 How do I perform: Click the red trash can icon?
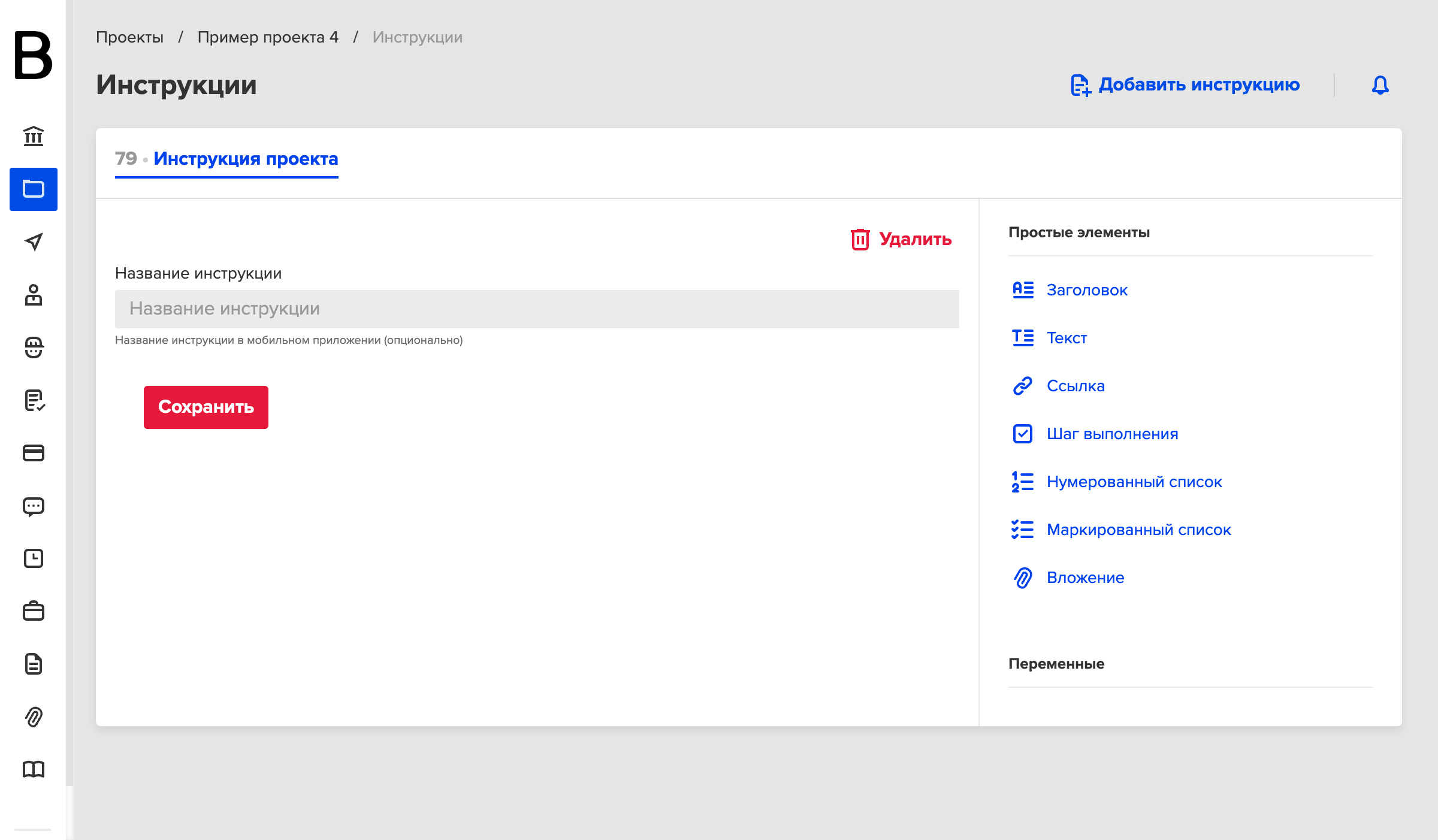860,240
